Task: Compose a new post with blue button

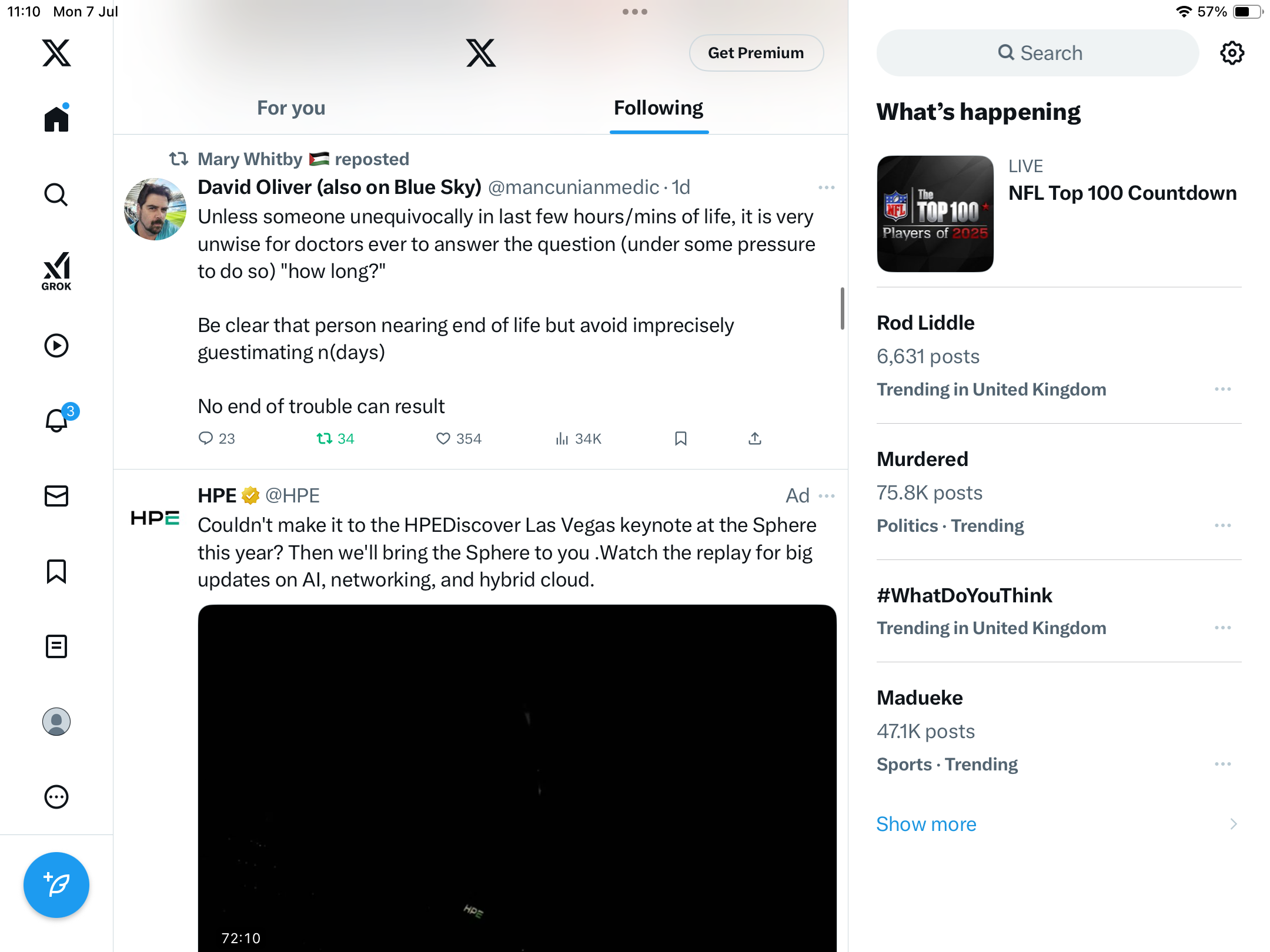Action: coord(56,885)
